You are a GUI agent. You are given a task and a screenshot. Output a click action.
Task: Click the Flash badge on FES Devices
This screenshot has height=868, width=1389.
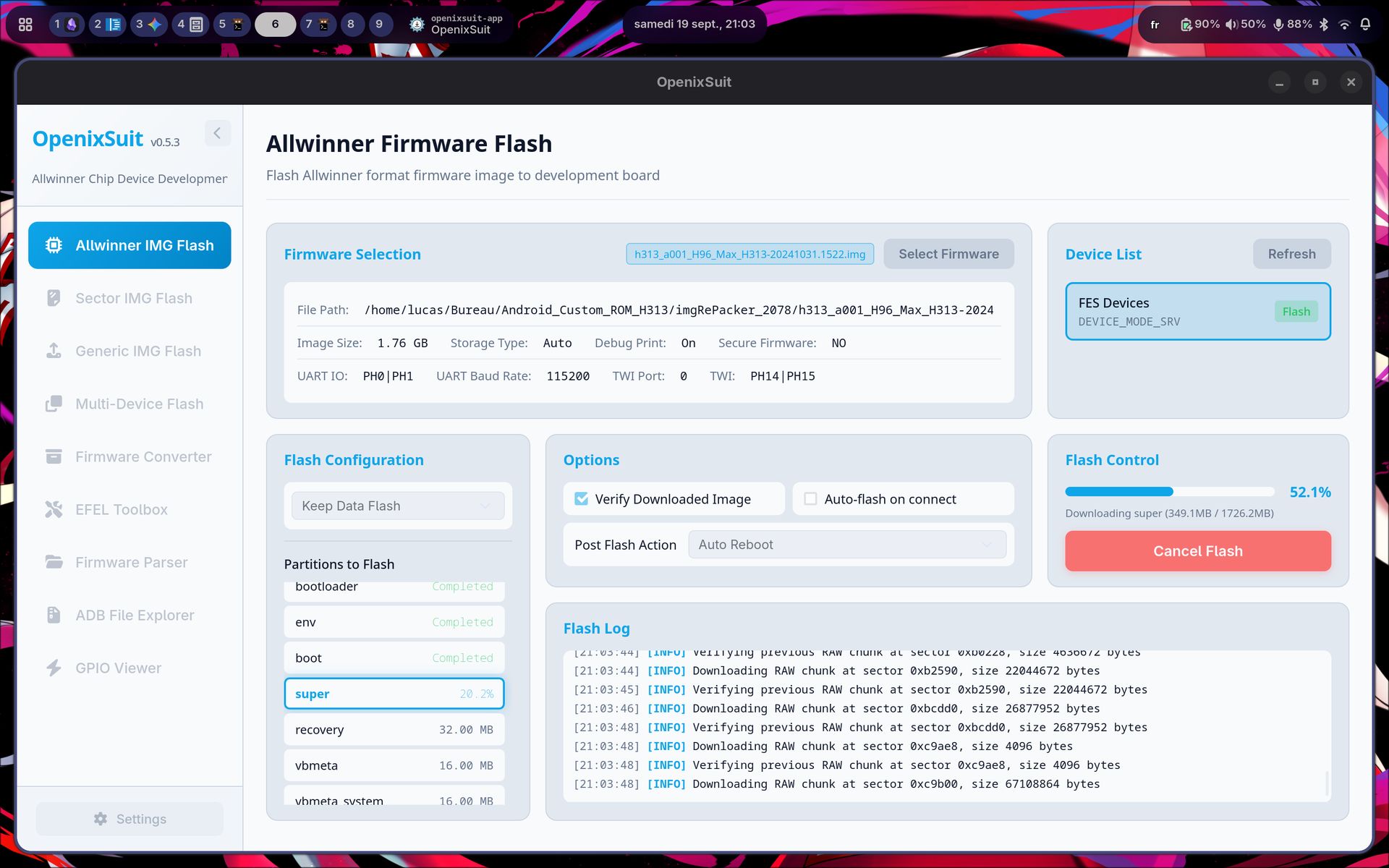1296,312
